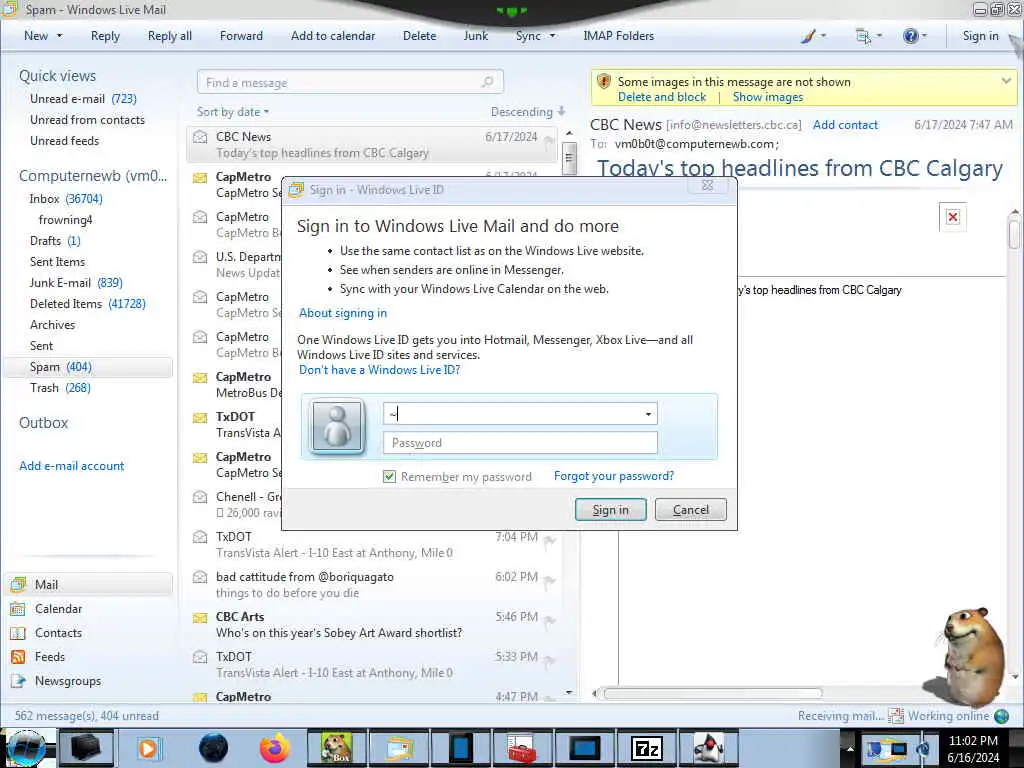Open 7-Zip from the taskbar
Viewport: 1024px width, 768px height.
pyautogui.click(x=647, y=748)
